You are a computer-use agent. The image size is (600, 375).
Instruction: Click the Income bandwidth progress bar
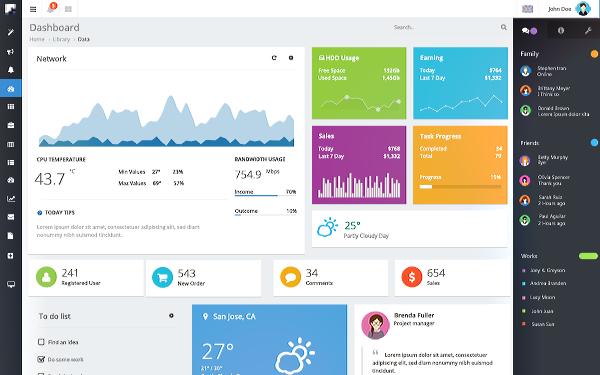click(265, 196)
